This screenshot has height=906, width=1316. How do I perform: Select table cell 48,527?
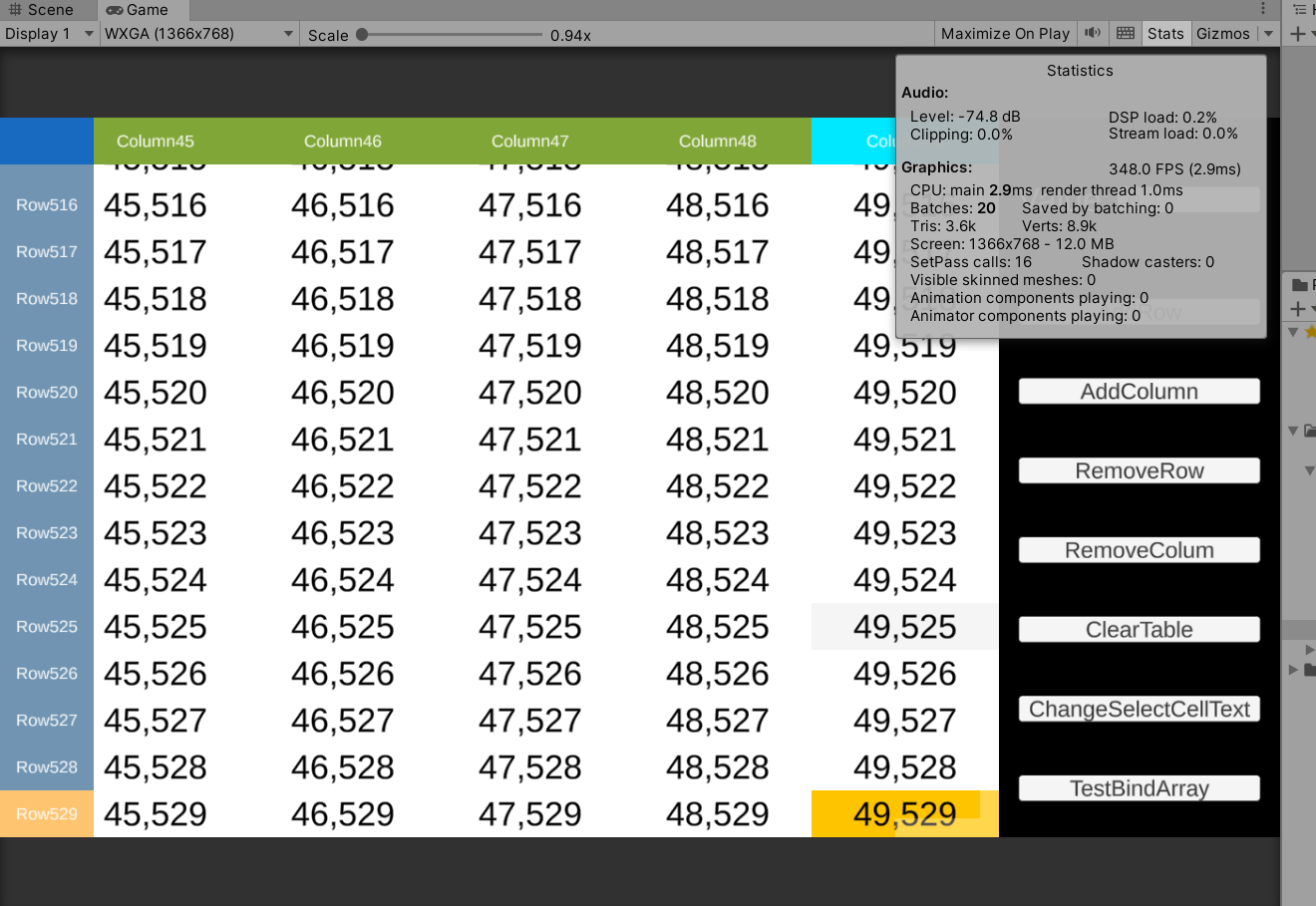click(x=718, y=721)
